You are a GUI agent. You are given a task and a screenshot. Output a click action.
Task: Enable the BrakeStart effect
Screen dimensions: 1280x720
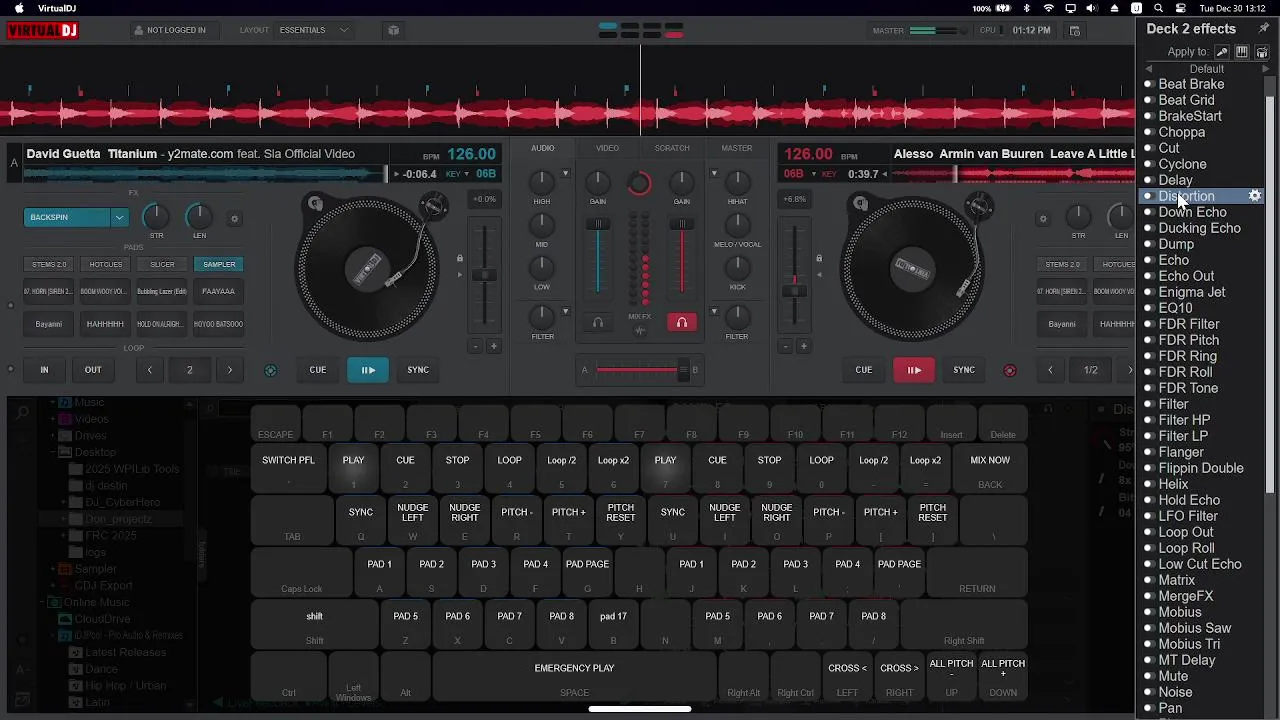pyautogui.click(x=1148, y=116)
